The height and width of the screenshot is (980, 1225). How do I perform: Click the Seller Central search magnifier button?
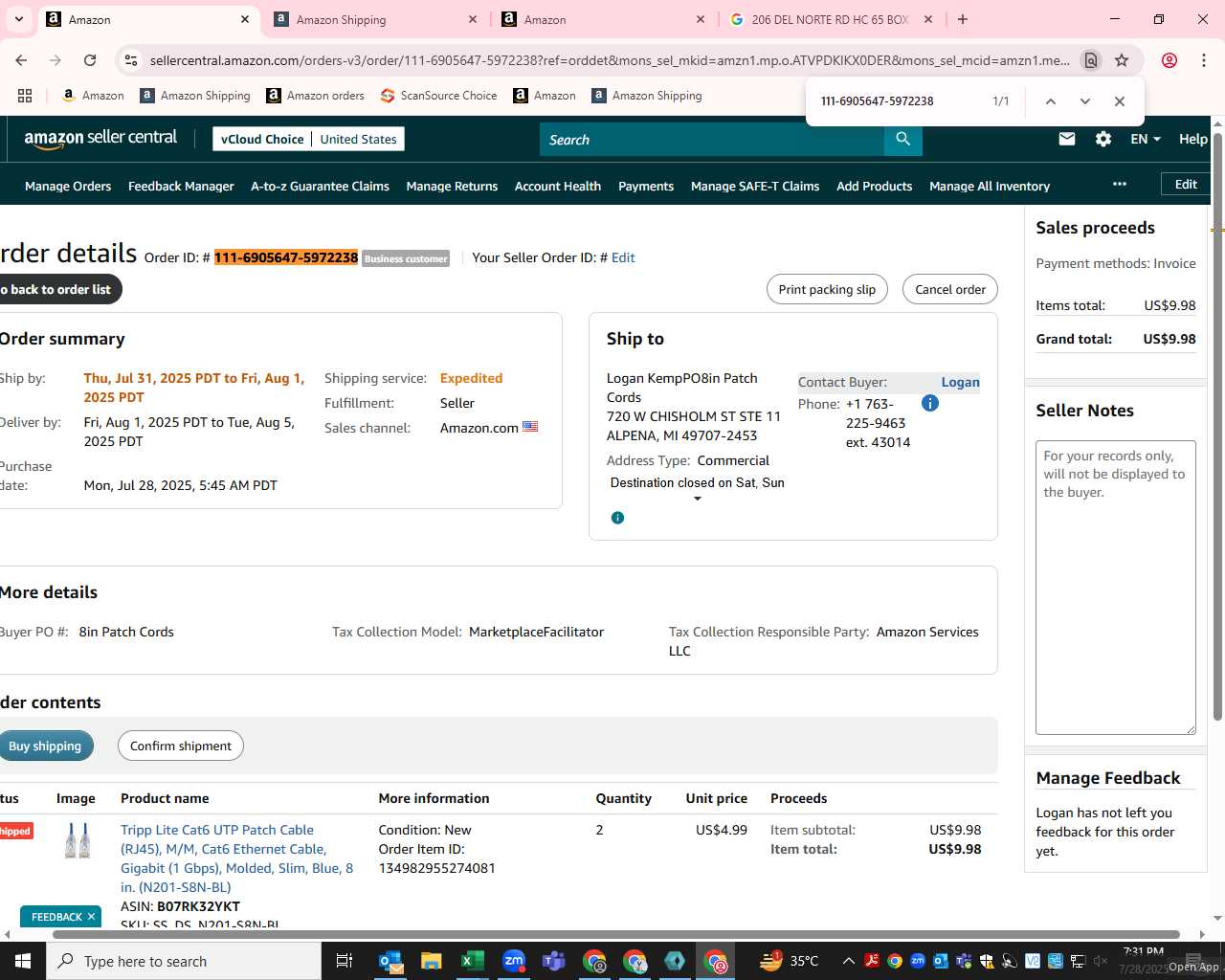[x=902, y=140]
